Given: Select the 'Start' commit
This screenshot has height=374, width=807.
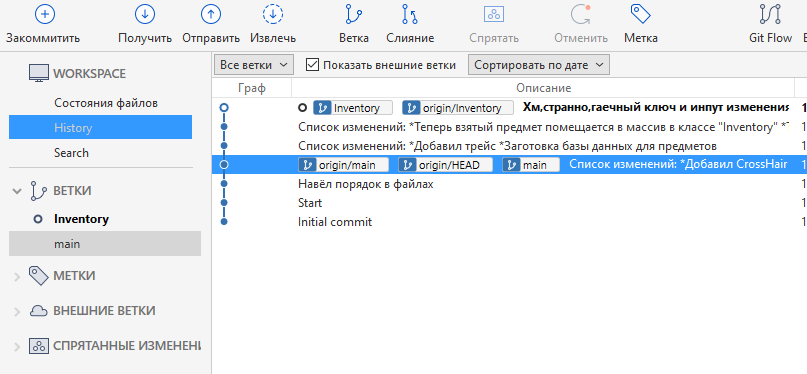Looking at the screenshot, I should 310,203.
